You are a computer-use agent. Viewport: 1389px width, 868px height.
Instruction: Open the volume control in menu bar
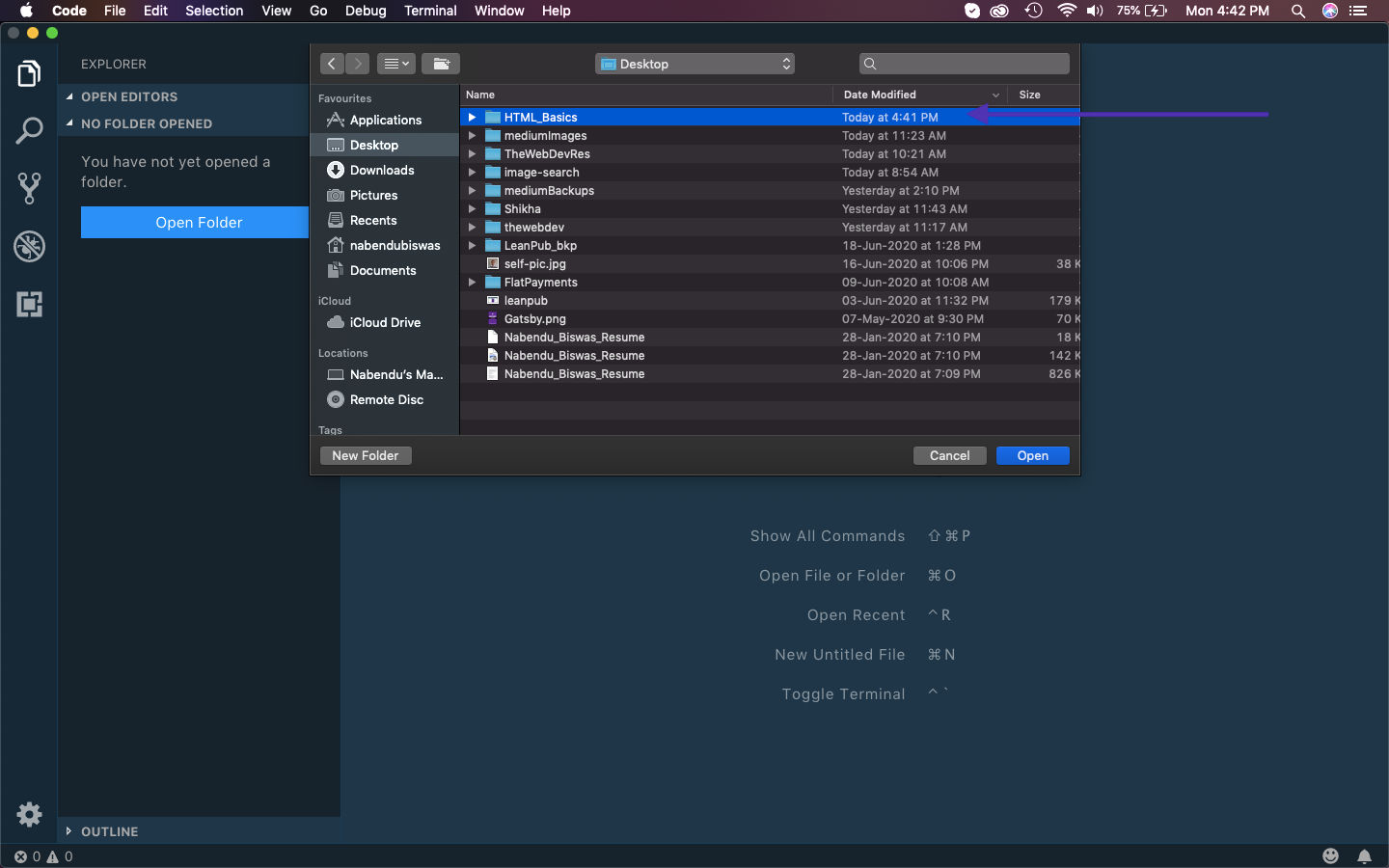[1095, 11]
